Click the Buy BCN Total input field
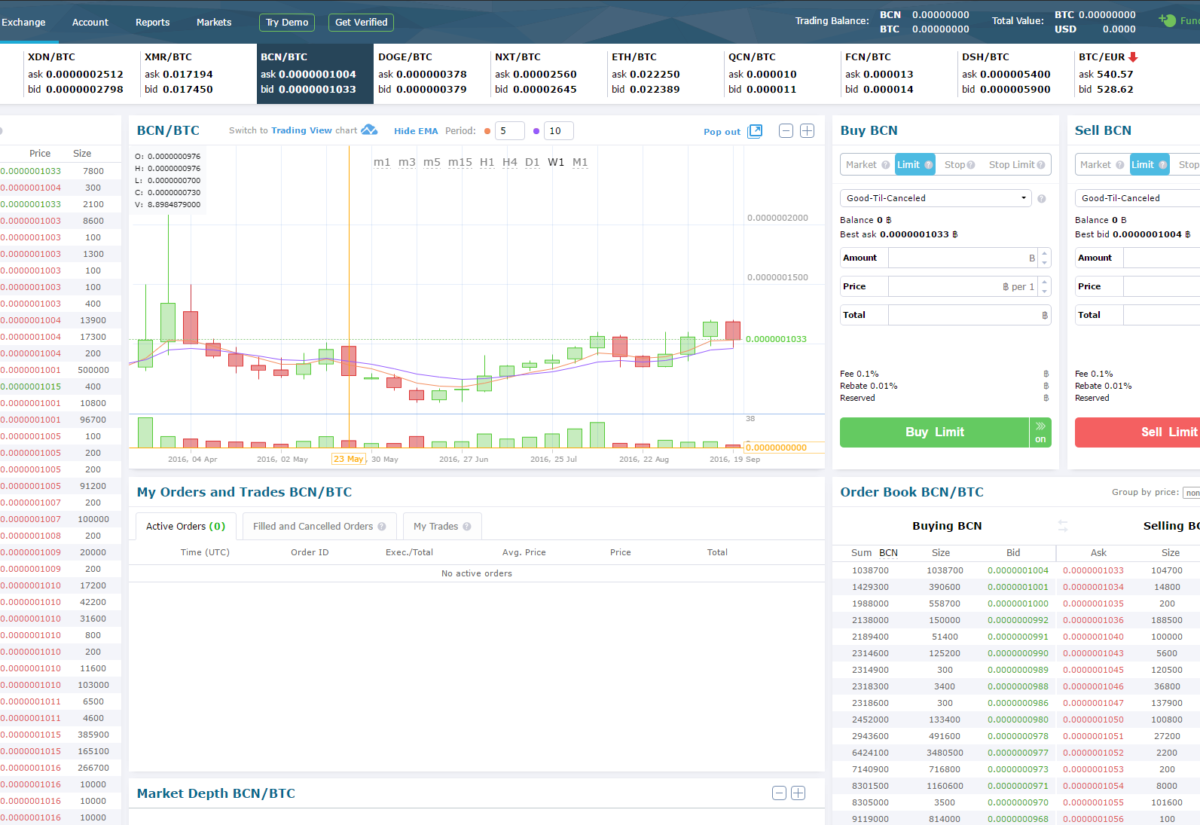 970,315
